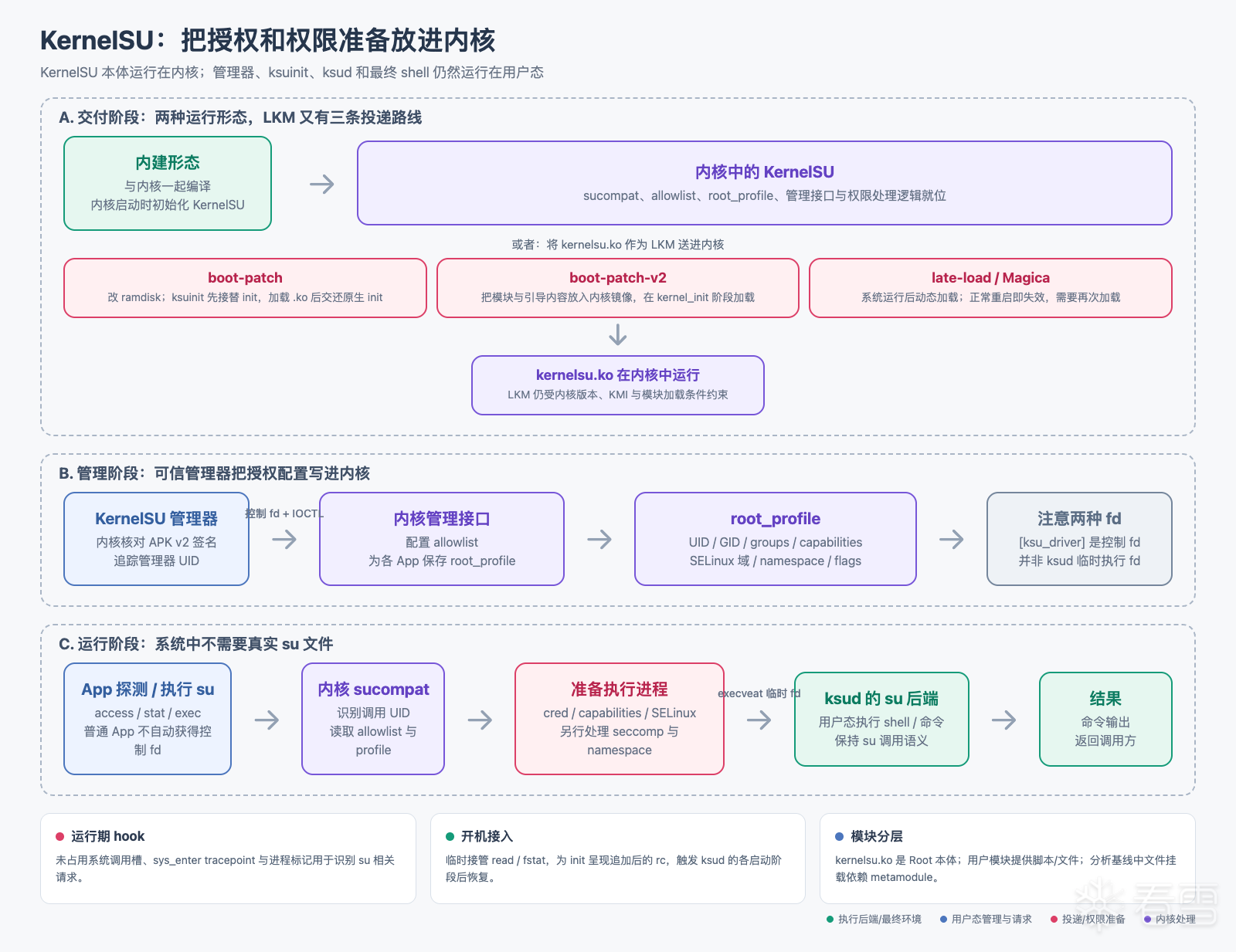Click the text "追踪管理器 UID"

coord(156,561)
